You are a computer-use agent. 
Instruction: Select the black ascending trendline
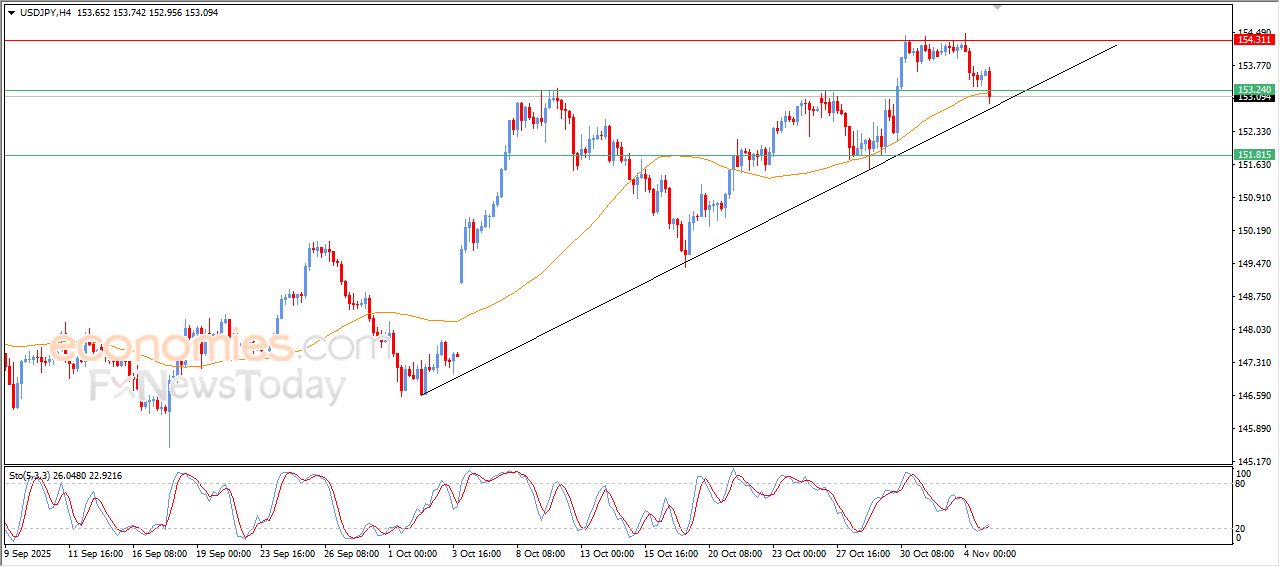(x=770, y=219)
